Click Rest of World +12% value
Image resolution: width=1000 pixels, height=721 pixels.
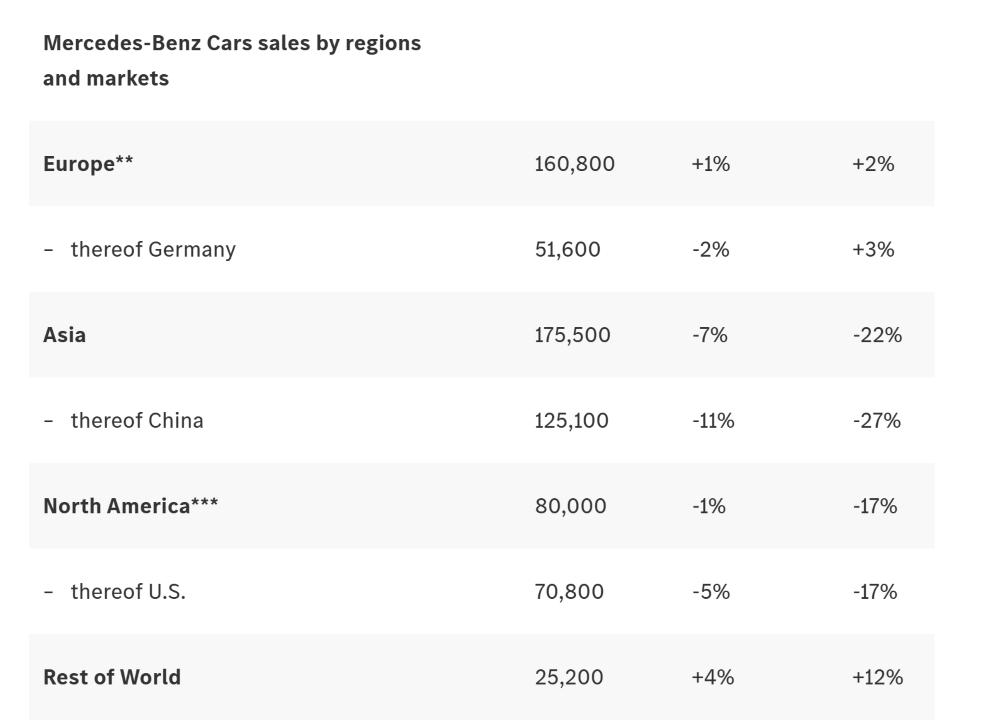click(877, 677)
